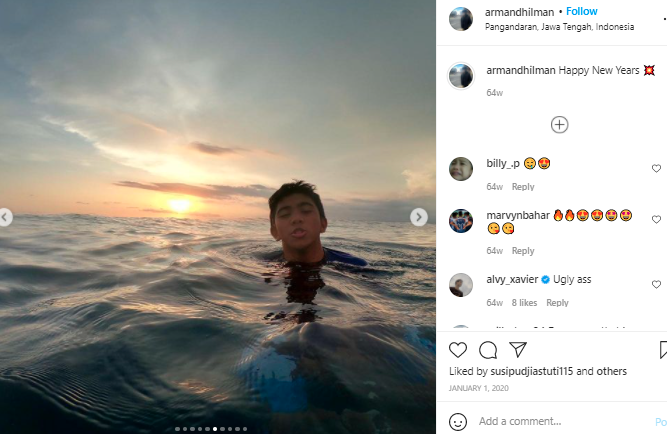Load more comments with plus circle
667x434 pixels.
[560, 125]
